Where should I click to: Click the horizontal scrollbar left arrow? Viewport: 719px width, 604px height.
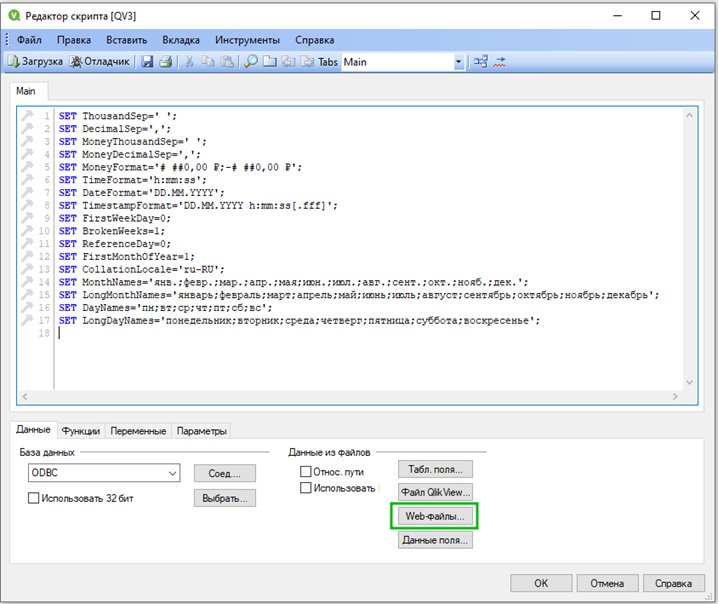click(25, 397)
